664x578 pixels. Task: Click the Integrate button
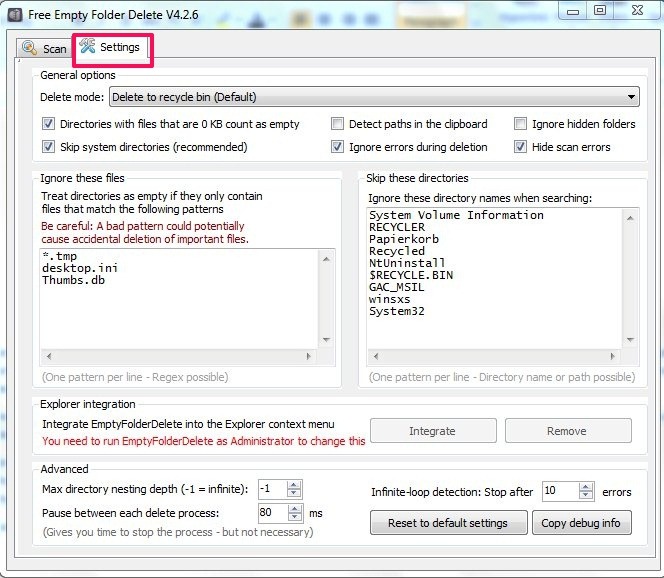(x=433, y=431)
